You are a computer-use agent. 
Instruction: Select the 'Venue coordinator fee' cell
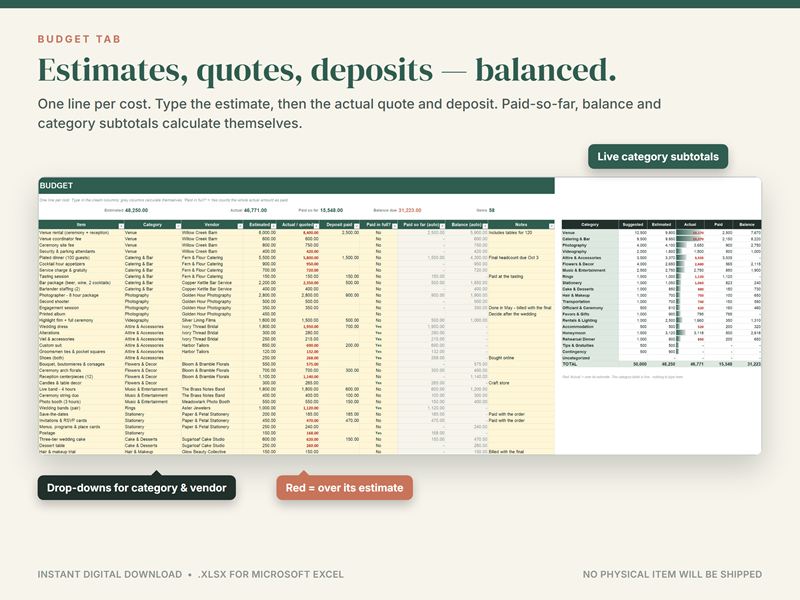coord(81,239)
